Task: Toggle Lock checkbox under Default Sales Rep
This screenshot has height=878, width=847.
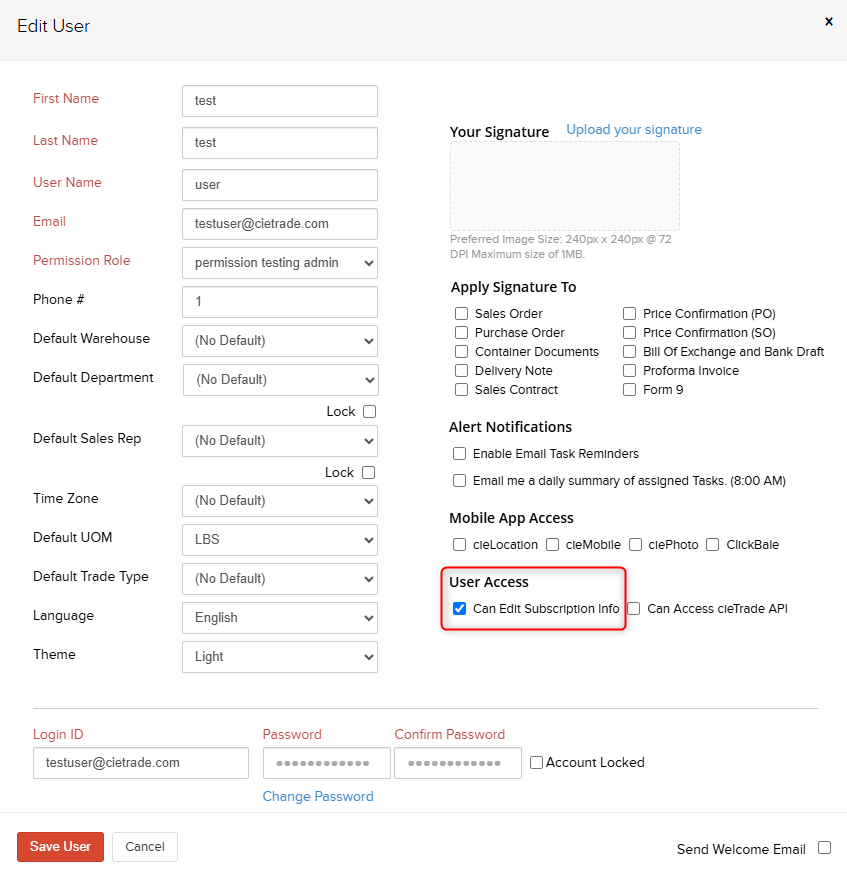Action: click(368, 473)
